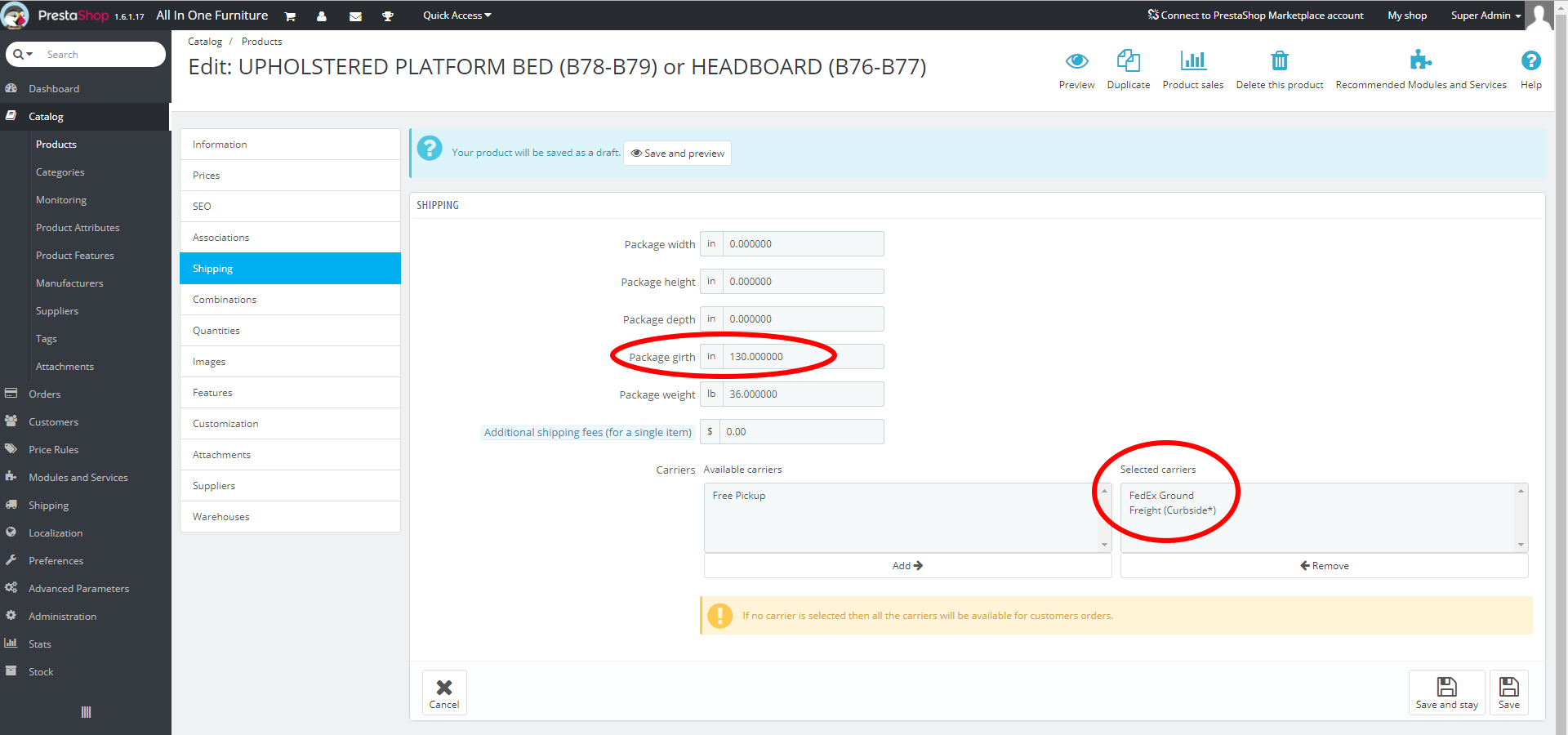
Task: Click the customer person icon in header
Action: point(321,16)
